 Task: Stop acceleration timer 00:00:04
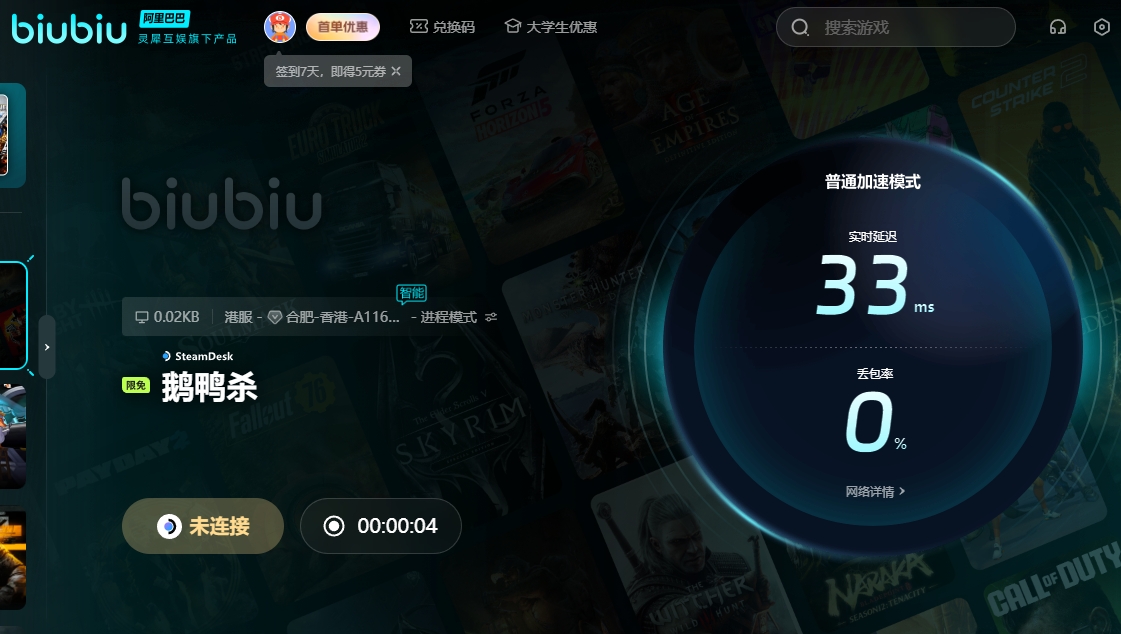[x=380, y=526]
